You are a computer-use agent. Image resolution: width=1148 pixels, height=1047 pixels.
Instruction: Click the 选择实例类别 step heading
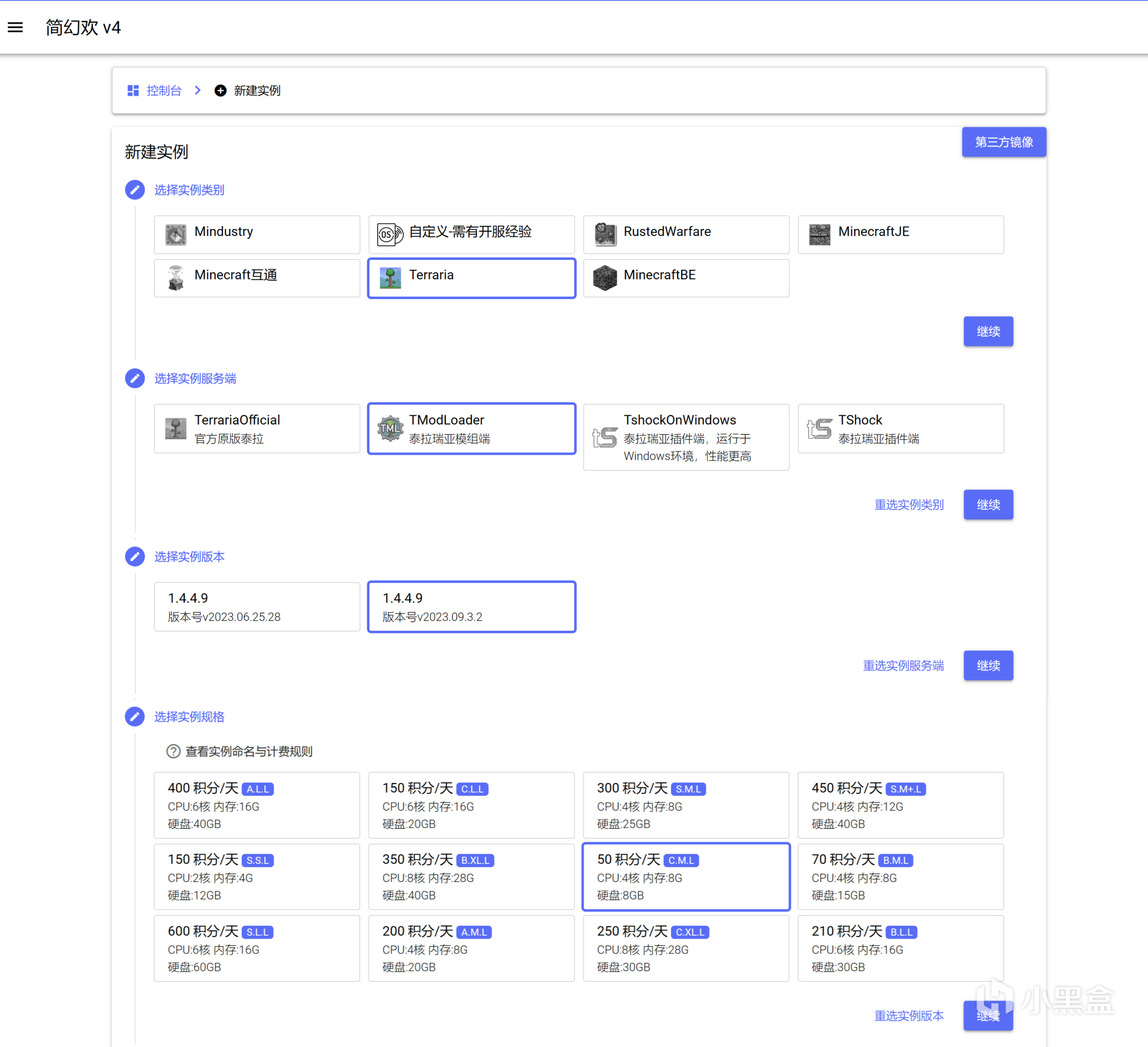pos(189,190)
